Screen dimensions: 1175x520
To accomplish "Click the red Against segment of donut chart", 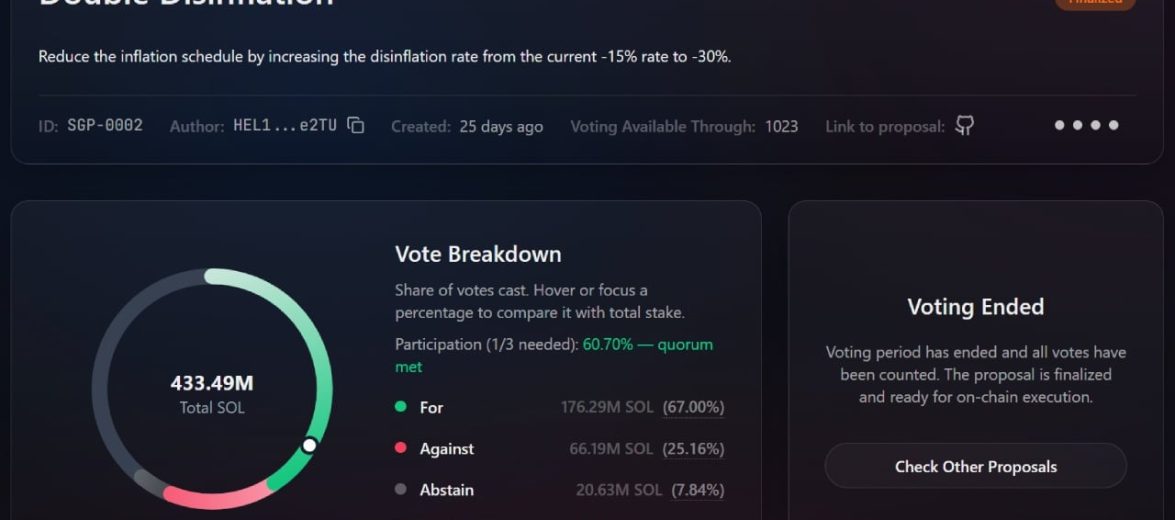I will click(217, 498).
